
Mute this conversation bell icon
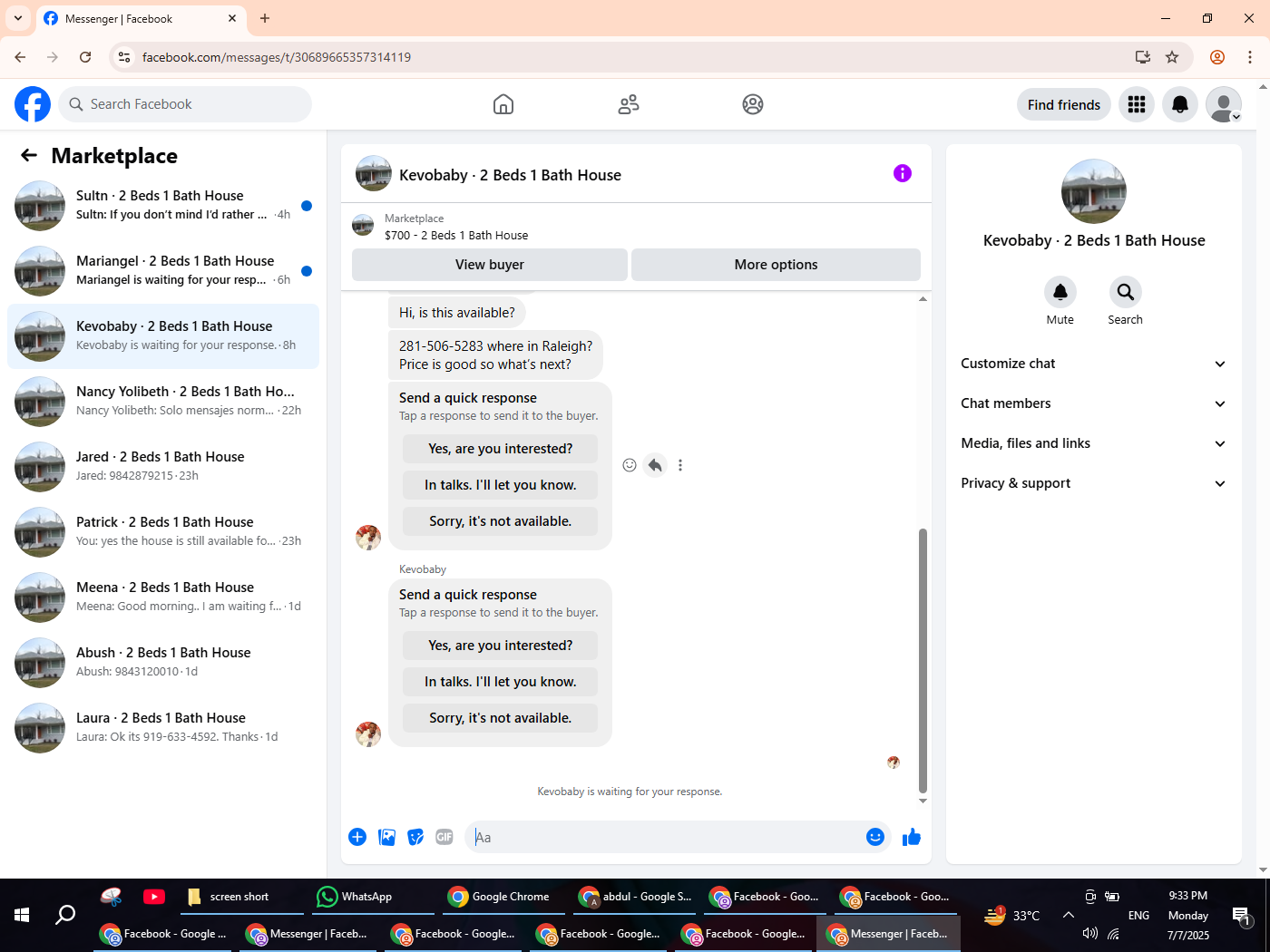click(1060, 292)
